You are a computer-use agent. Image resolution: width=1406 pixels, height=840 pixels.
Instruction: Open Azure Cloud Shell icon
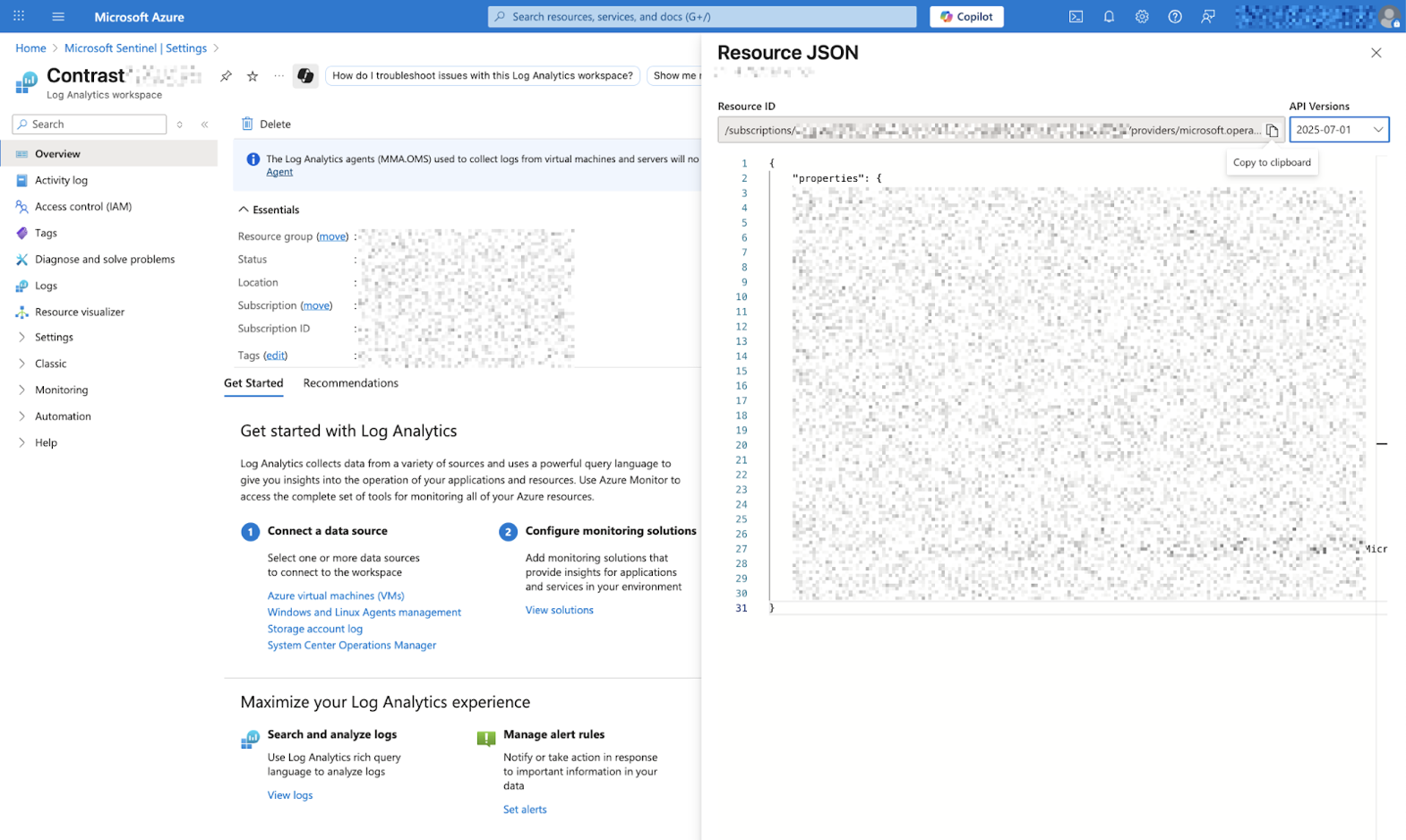pos(1076,17)
